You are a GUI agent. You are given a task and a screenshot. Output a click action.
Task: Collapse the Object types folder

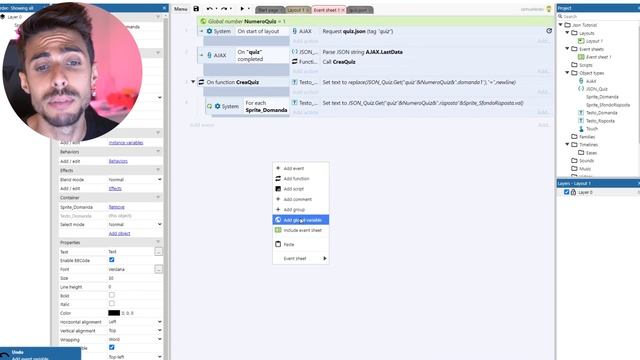(567, 73)
